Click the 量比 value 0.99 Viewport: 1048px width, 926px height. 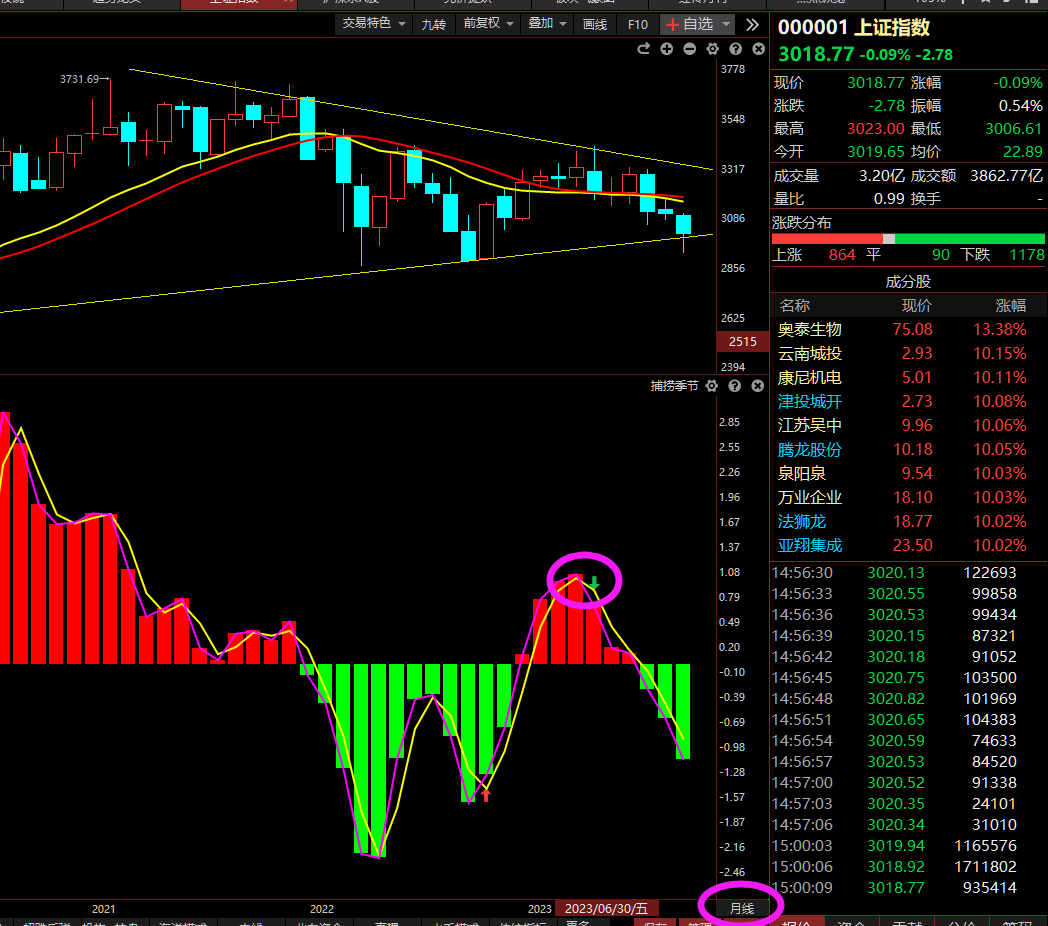tap(889, 199)
